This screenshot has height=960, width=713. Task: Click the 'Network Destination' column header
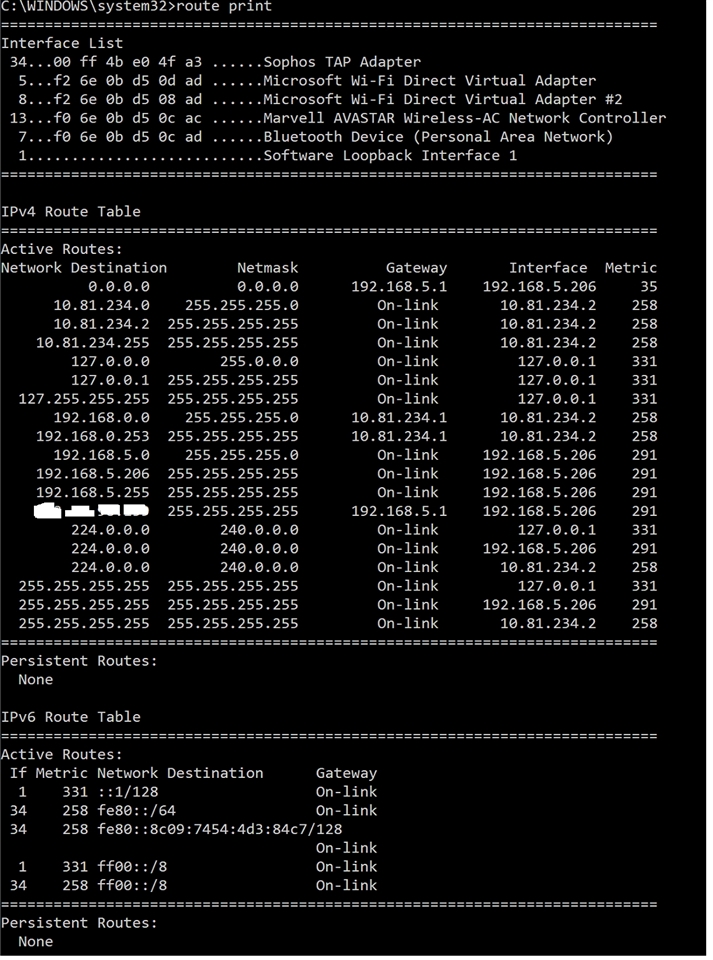84,268
